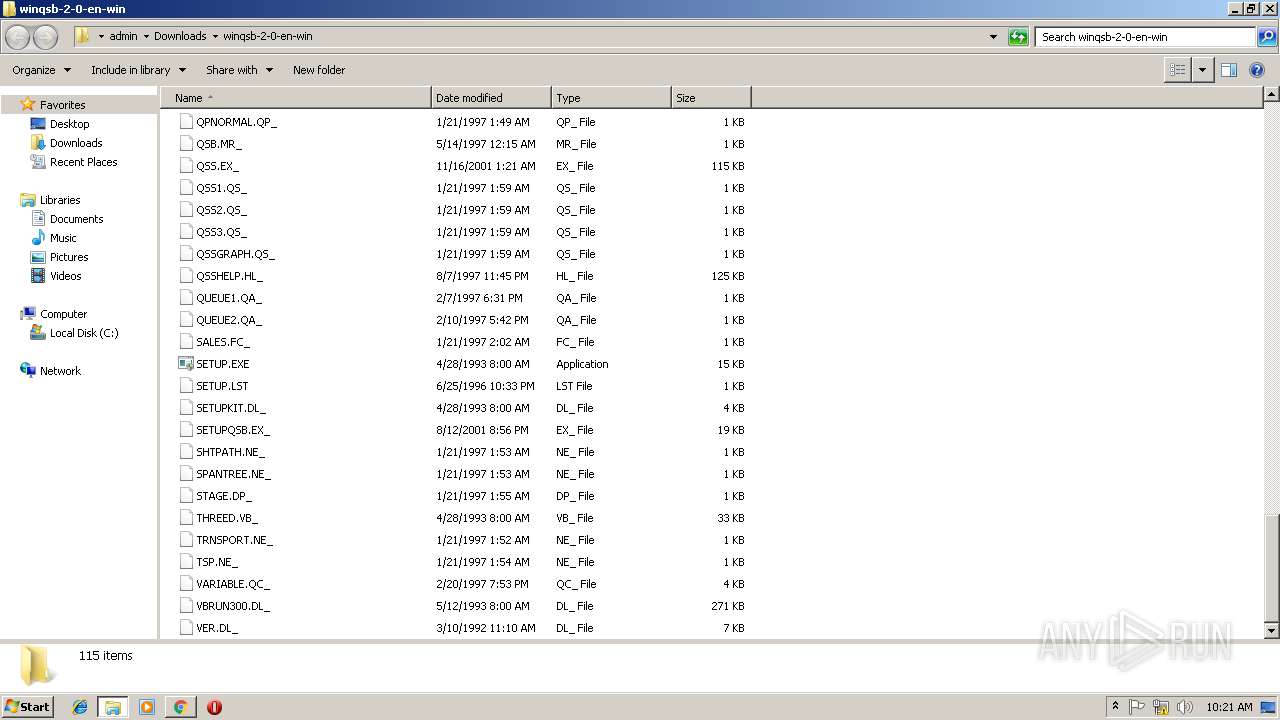Launch Internet Explorer from taskbar
Image resolution: width=1280 pixels, height=720 pixels.
[80, 707]
